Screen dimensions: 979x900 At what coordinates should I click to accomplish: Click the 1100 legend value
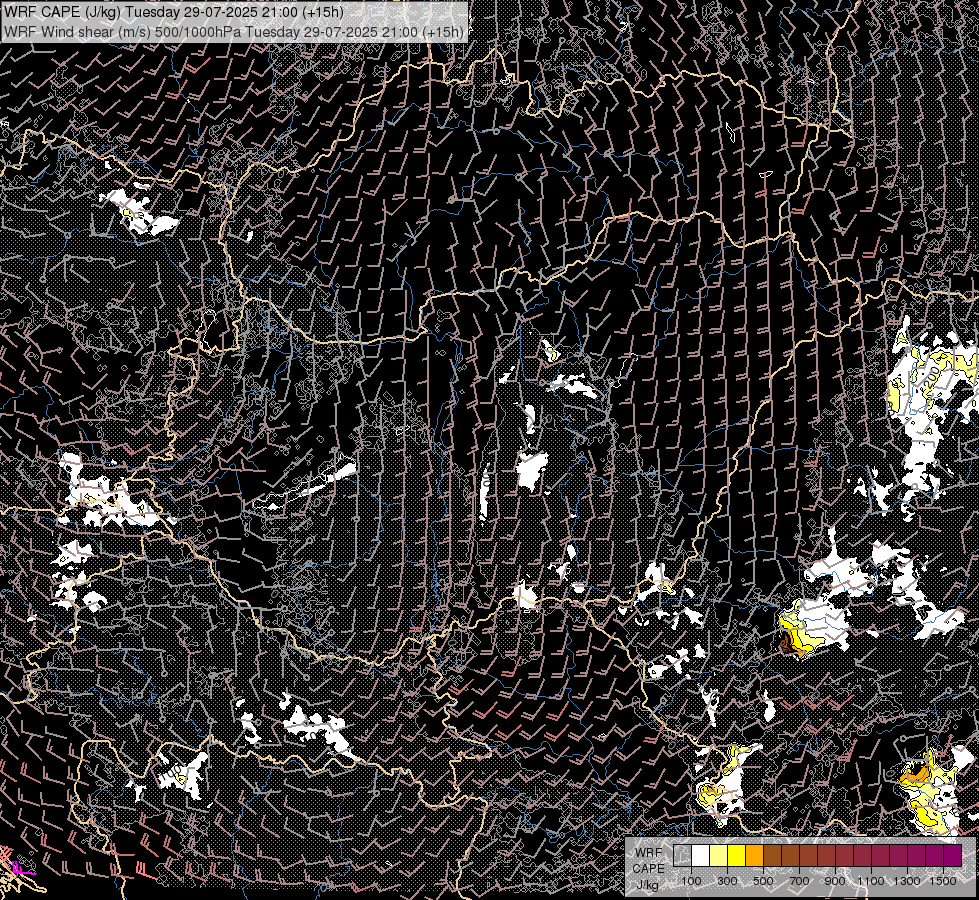coord(871,881)
